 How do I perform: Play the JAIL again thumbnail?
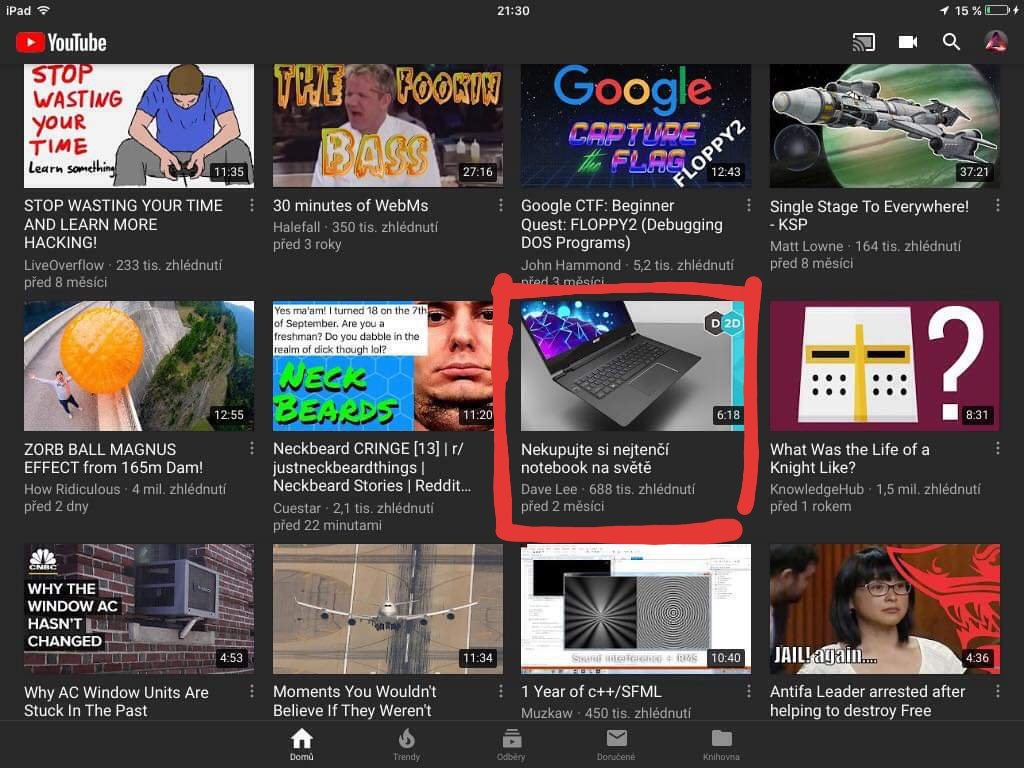885,609
